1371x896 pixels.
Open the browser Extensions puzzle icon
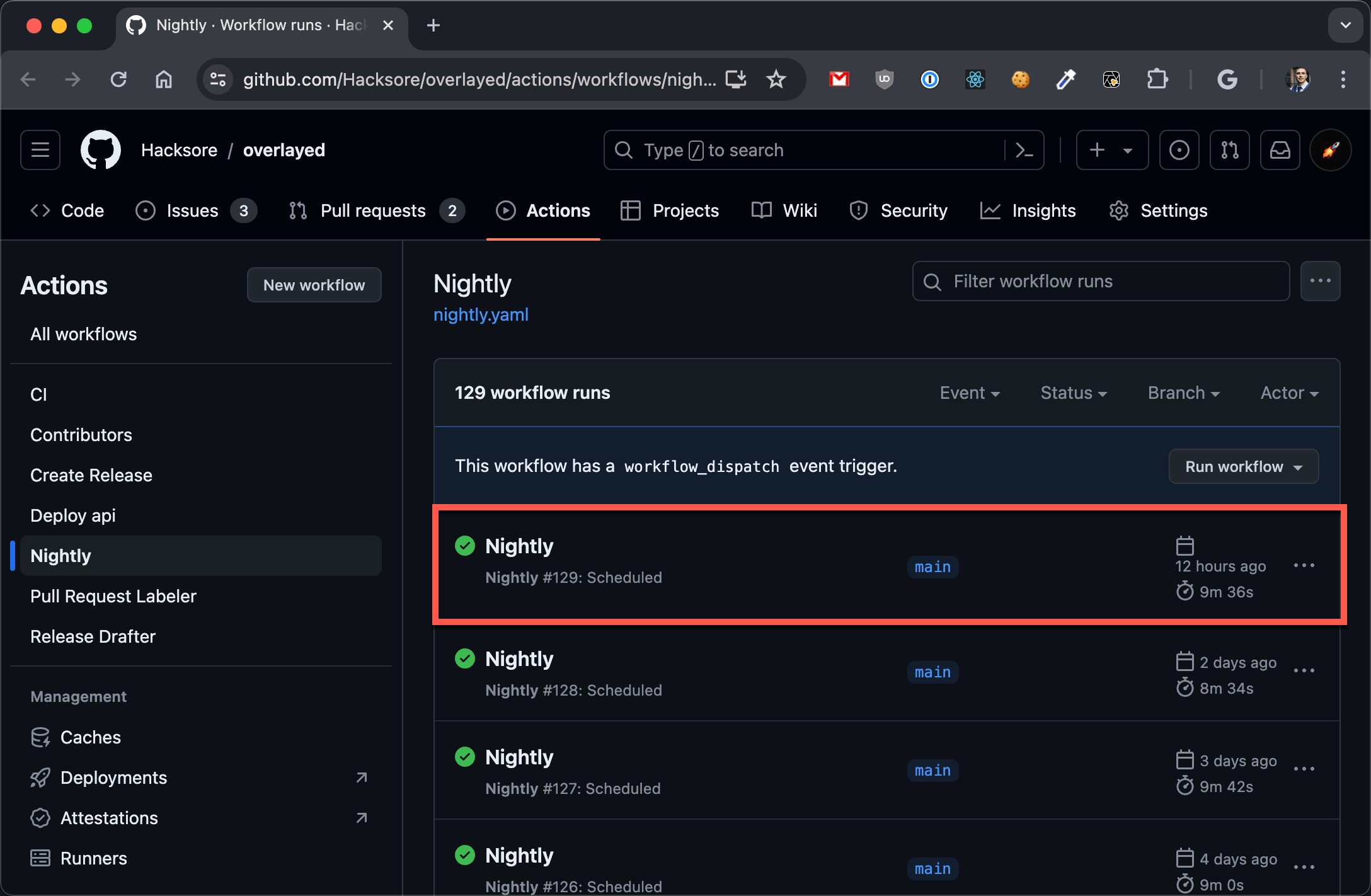point(1157,79)
